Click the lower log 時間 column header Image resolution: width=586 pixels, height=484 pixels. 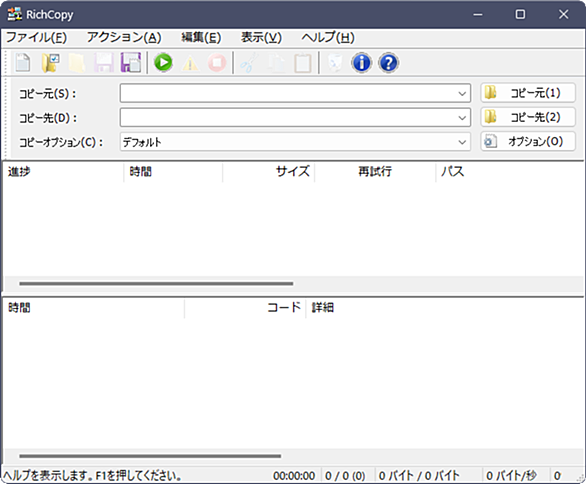click(93, 308)
